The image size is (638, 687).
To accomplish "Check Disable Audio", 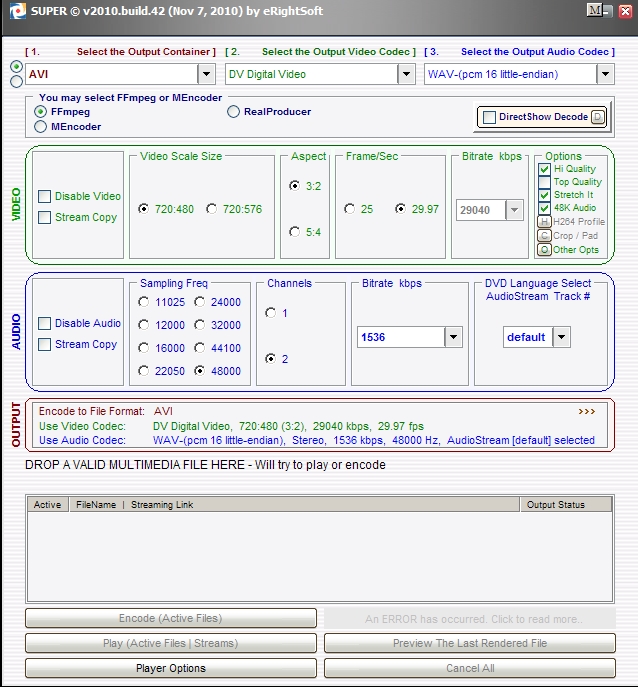I will click(x=44, y=323).
